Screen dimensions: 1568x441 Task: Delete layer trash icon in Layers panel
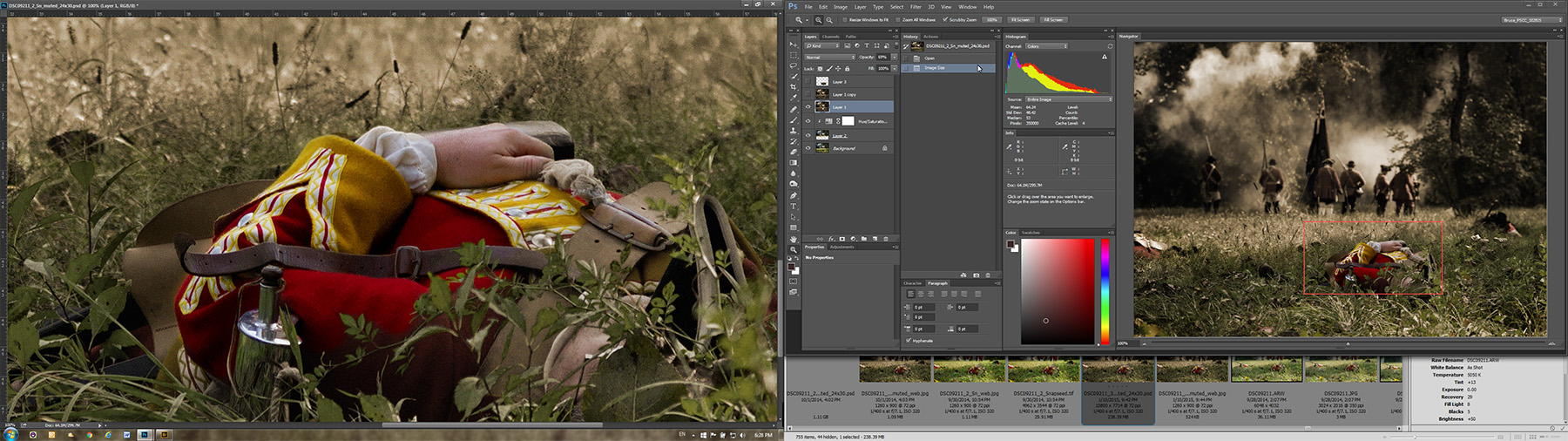(886, 239)
